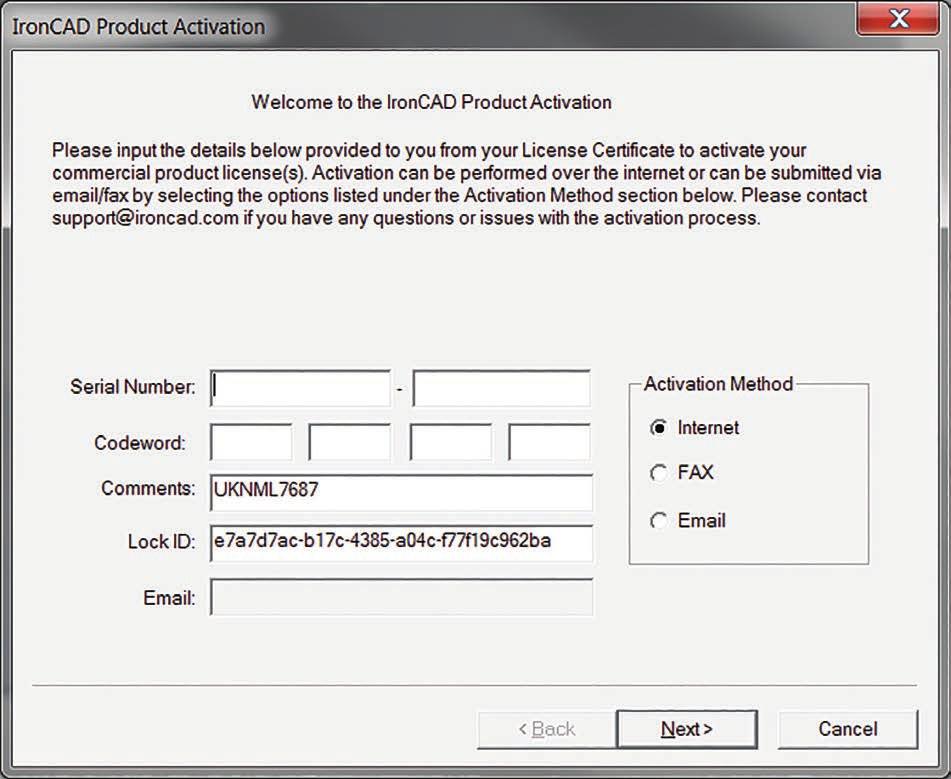Viewport: 951px width, 779px height.
Task: Click the support@ironcad.com address in the text
Action: pos(146,218)
